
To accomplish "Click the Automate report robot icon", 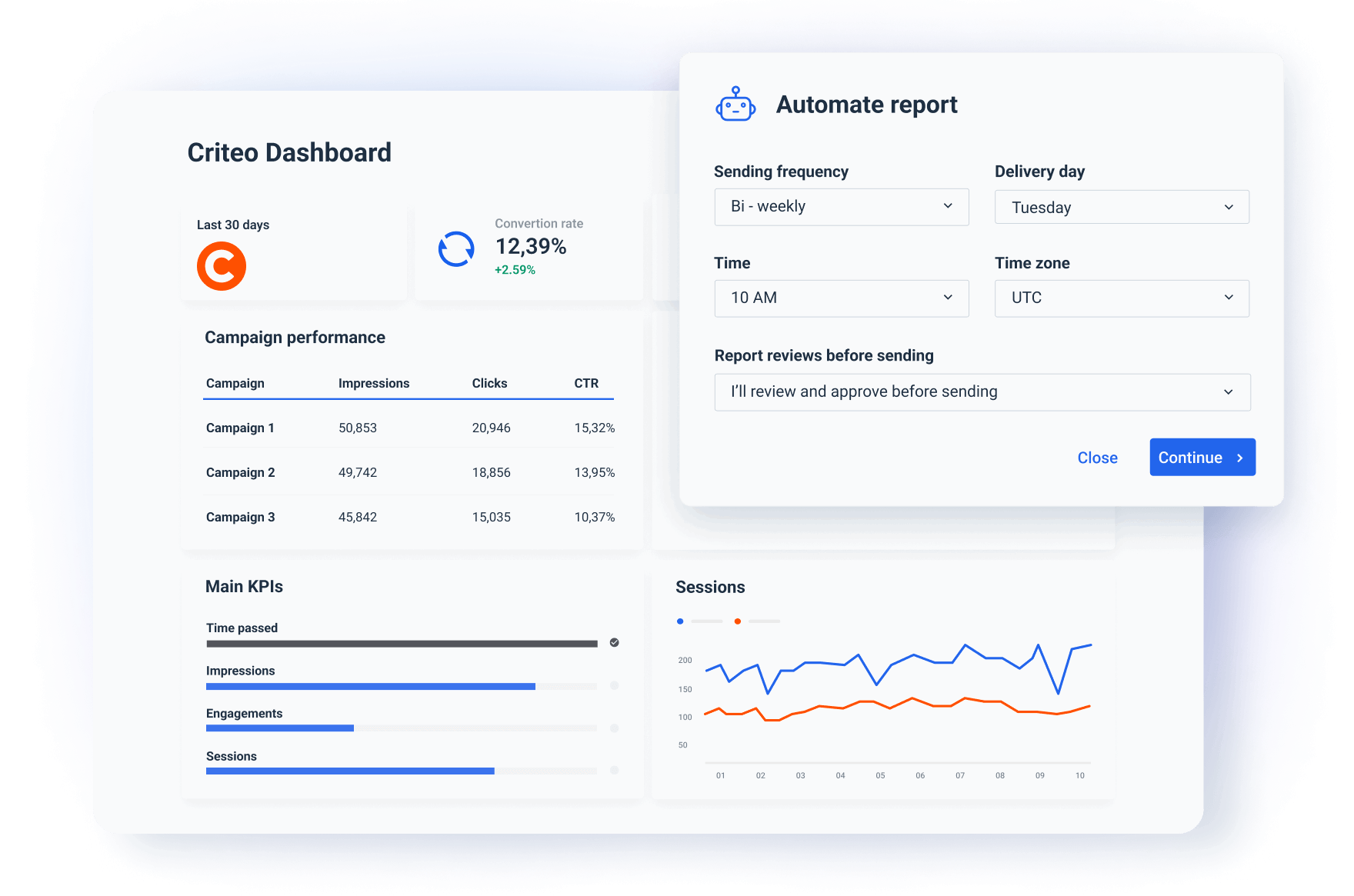I will point(735,104).
